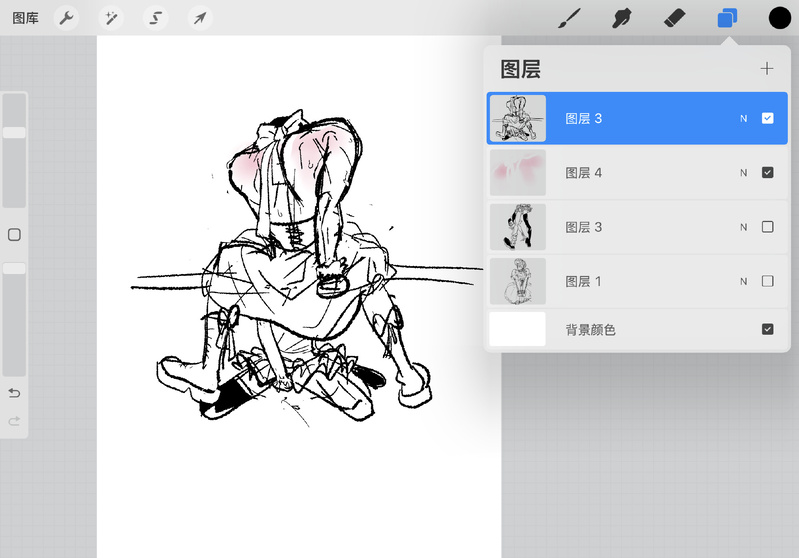
Task: Hide the selected 图层 3 top layer
Action: pos(767,118)
